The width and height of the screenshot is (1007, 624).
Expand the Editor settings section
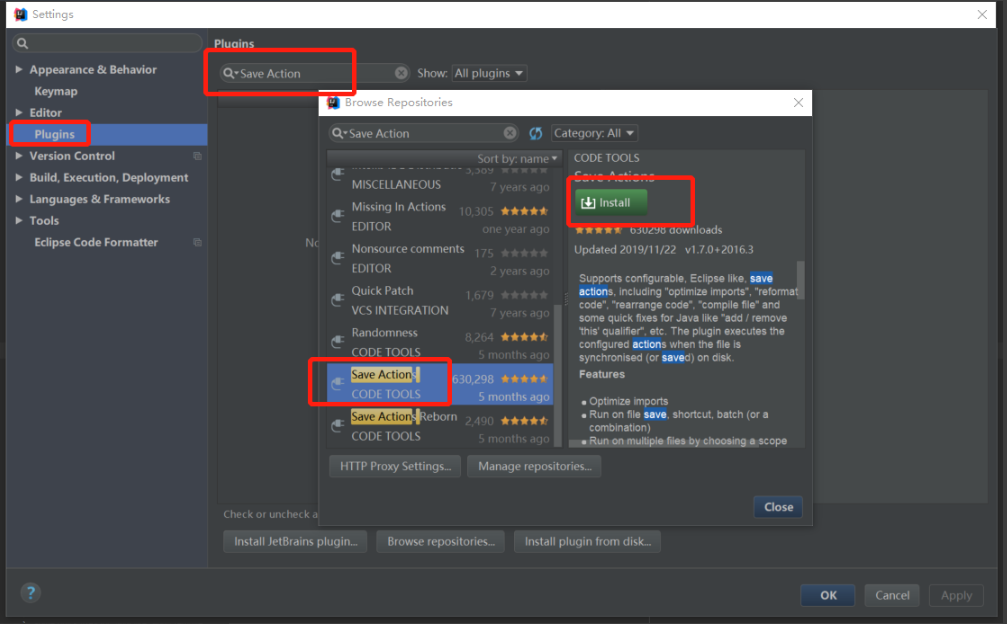[19, 112]
